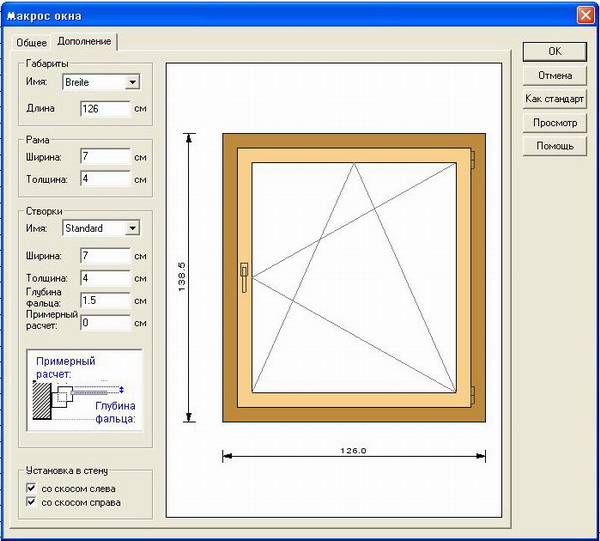Click the 'Как стандарт' button
Screen dimensions: 600x541
(x=554, y=99)
